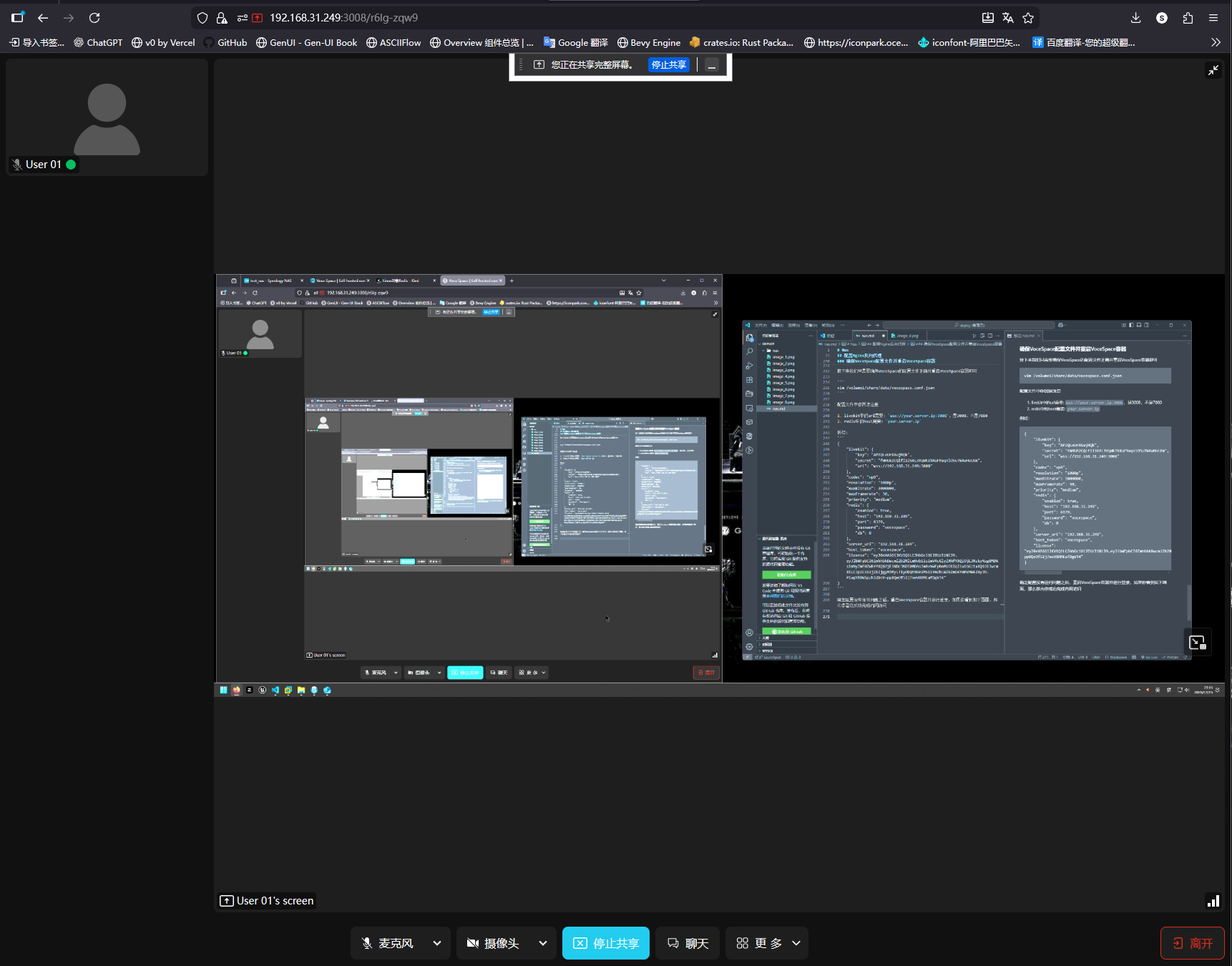
Task: Expand camera device options arrow
Action: pos(543,943)
